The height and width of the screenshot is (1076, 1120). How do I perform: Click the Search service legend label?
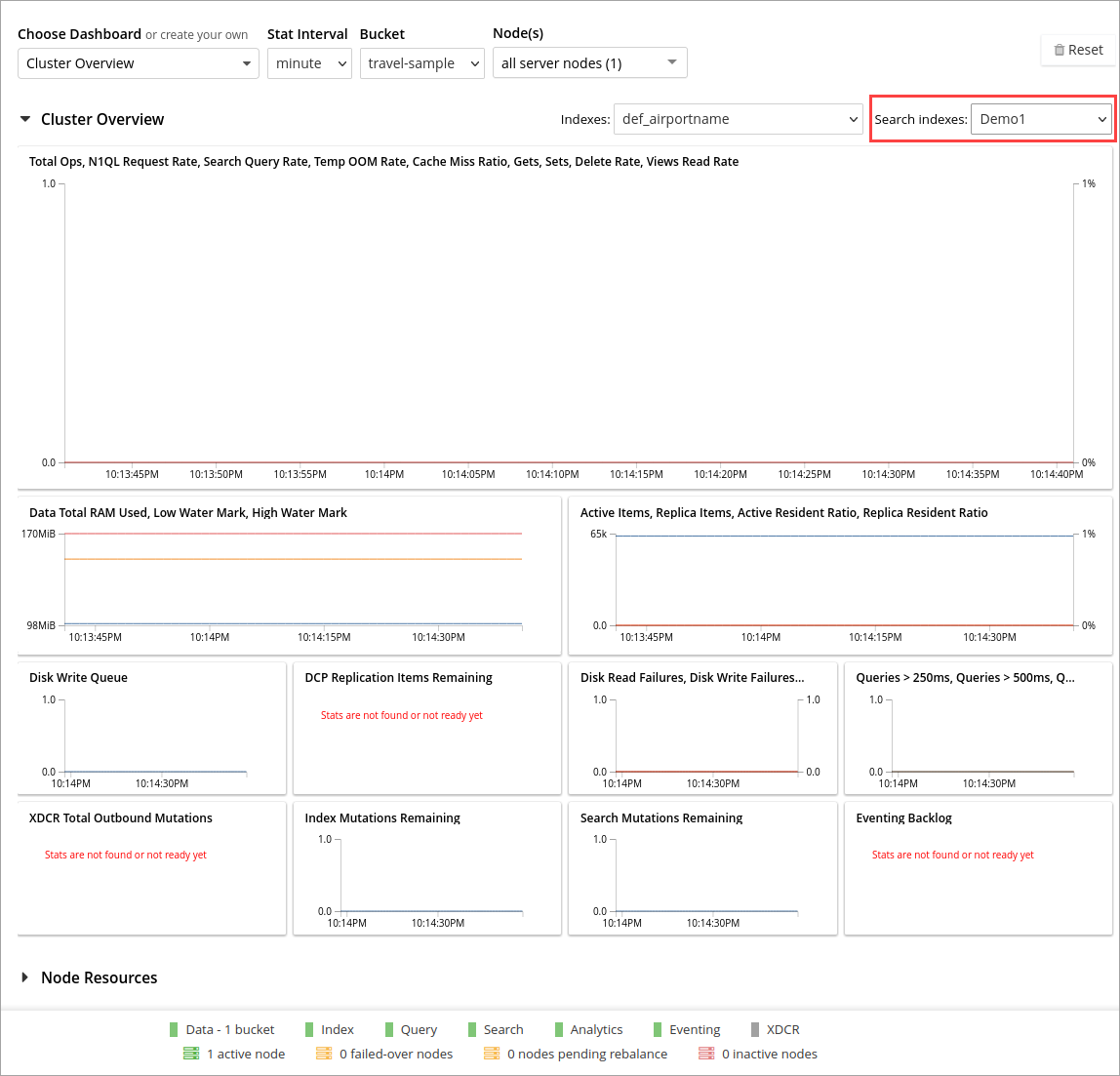(x=503, y=1029)
